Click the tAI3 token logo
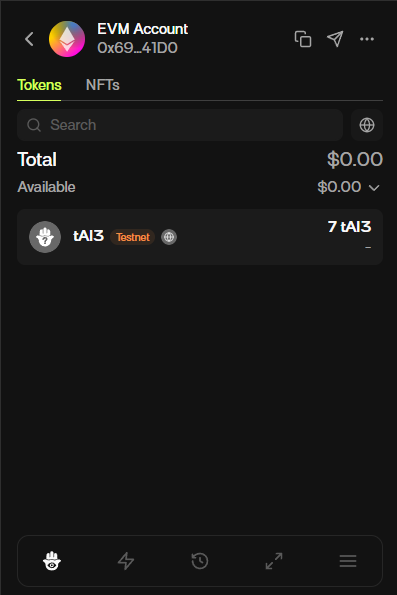 pos(45,237)
